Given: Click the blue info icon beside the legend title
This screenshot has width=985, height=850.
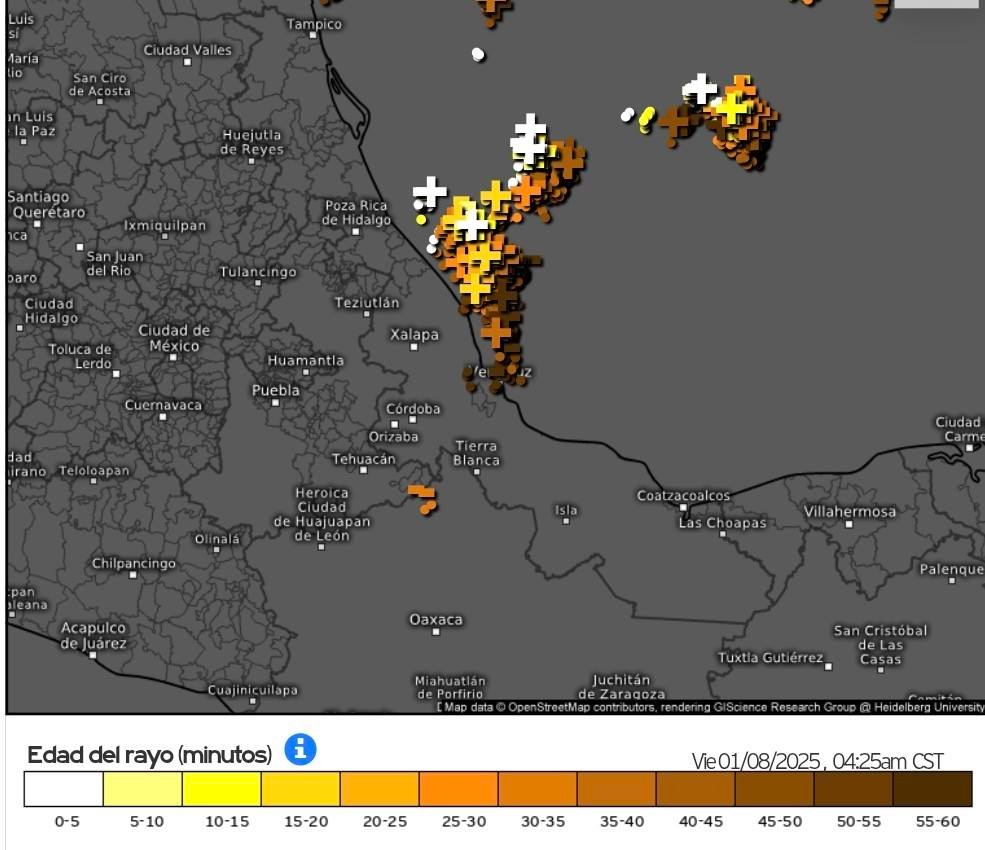Looking at the screenshot, I should [300, 749].
